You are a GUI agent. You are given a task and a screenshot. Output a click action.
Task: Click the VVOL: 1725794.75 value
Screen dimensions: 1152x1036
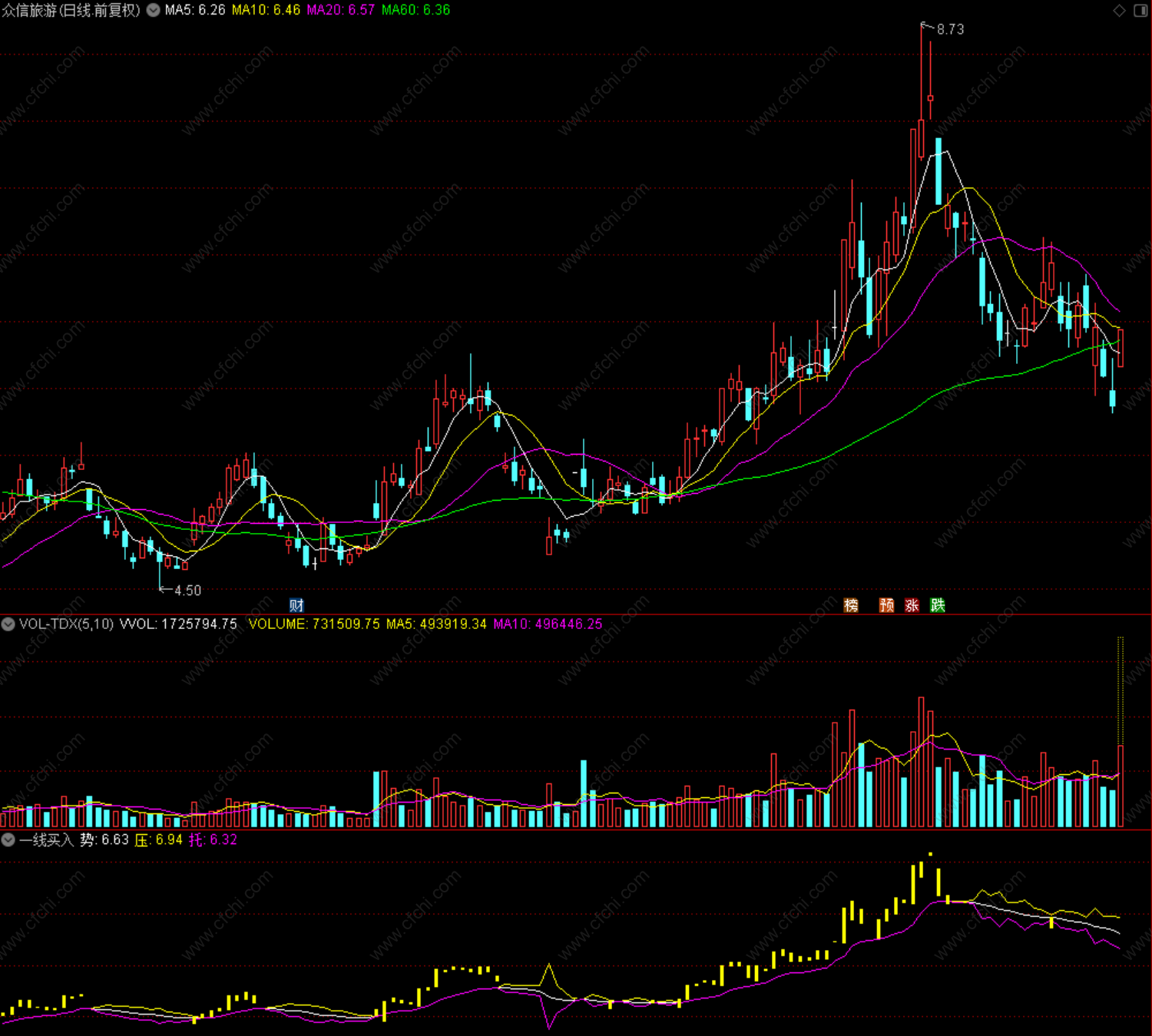tap(178, 624)
